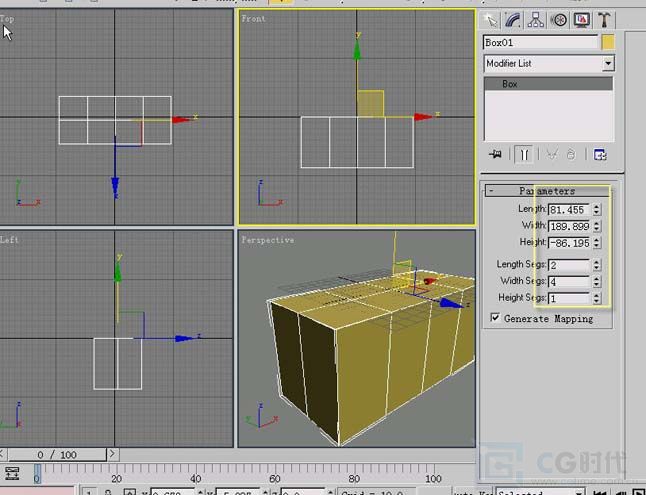Toggle Show End Result button
Viewport: 646px width, 495px height.
coord(524,155)
